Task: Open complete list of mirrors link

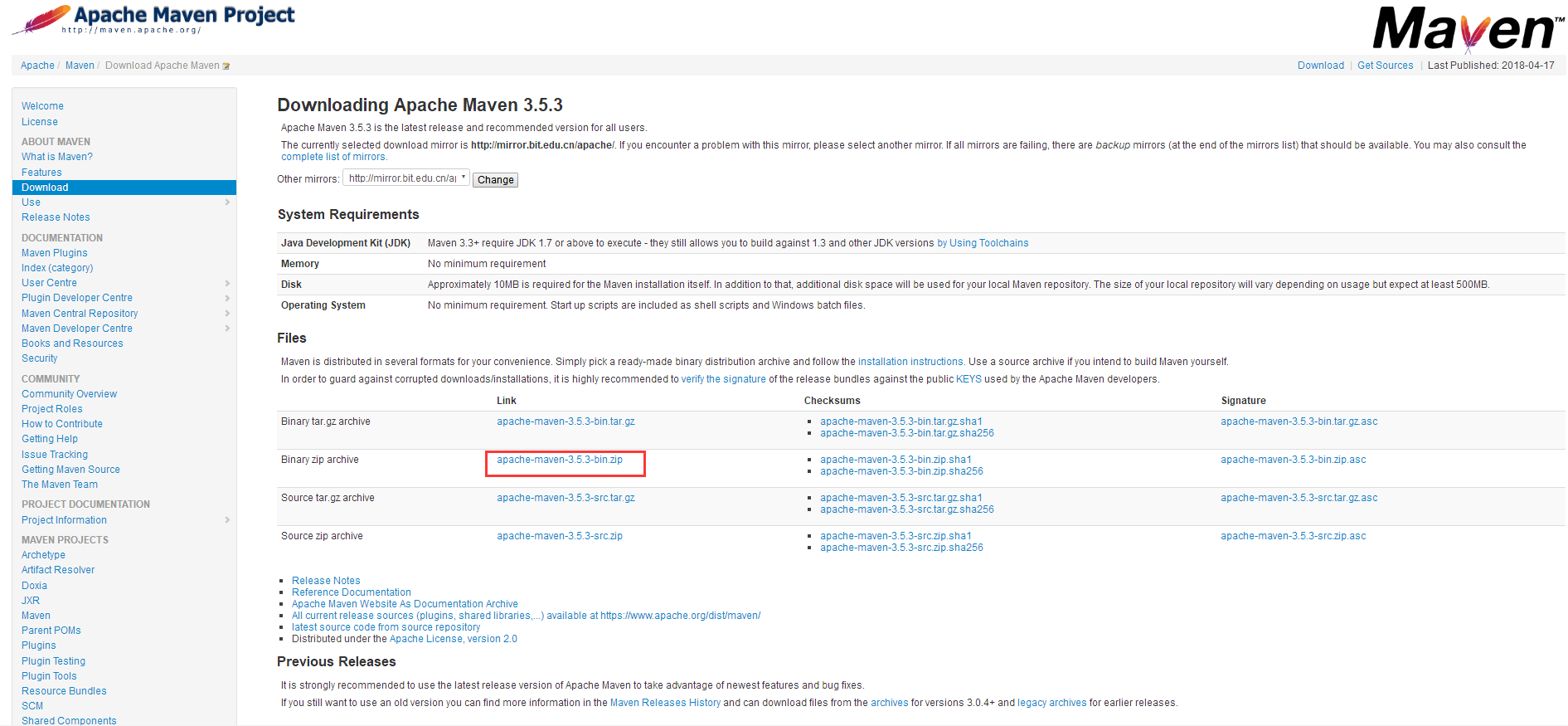Action: 333,157
